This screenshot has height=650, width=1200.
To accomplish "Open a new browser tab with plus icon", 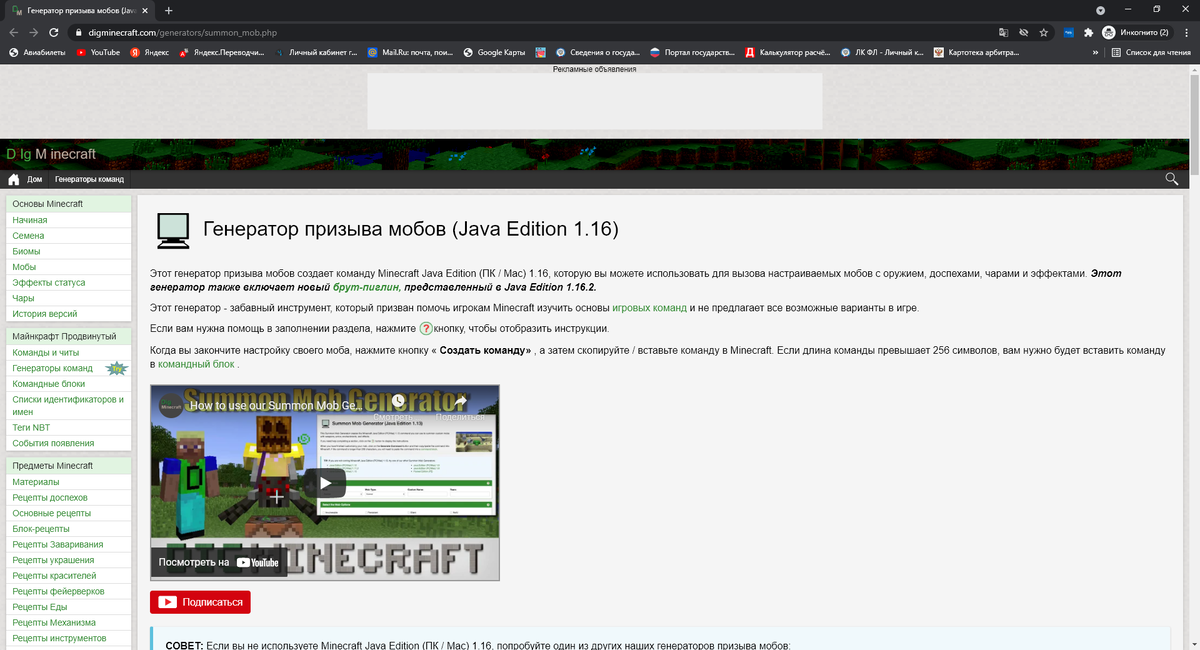I will [168, 10].
